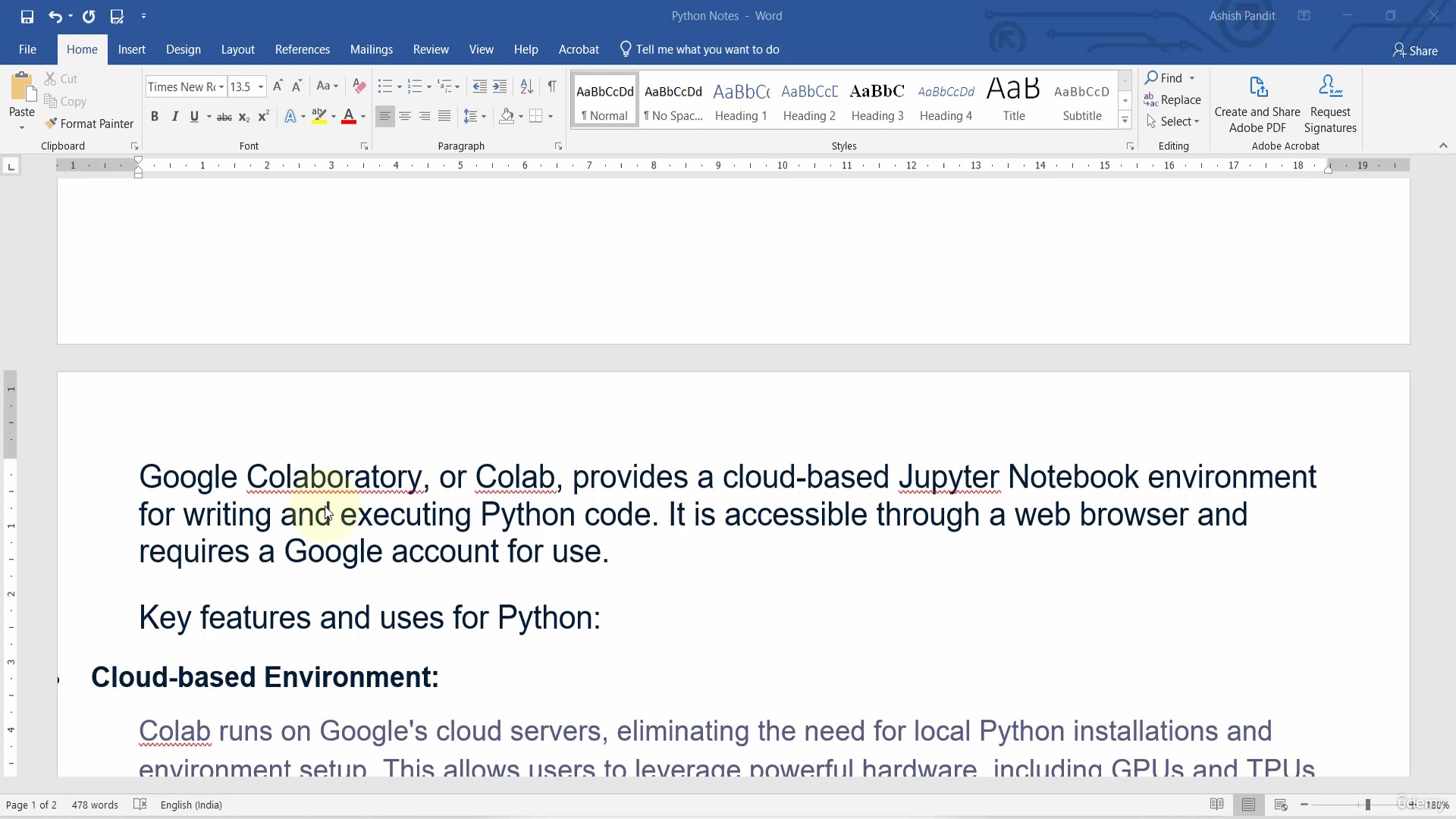Toggle numbered list
Viewport: 1456px width, 819px height.
coord(415,86)
